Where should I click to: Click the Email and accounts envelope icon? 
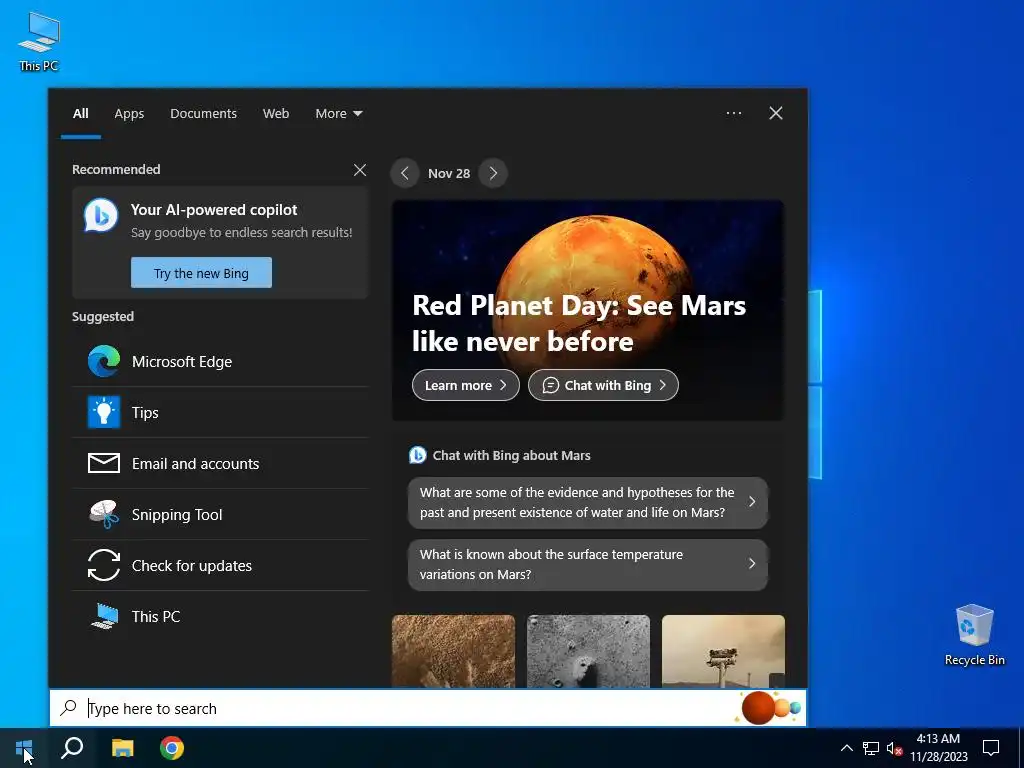104,463
